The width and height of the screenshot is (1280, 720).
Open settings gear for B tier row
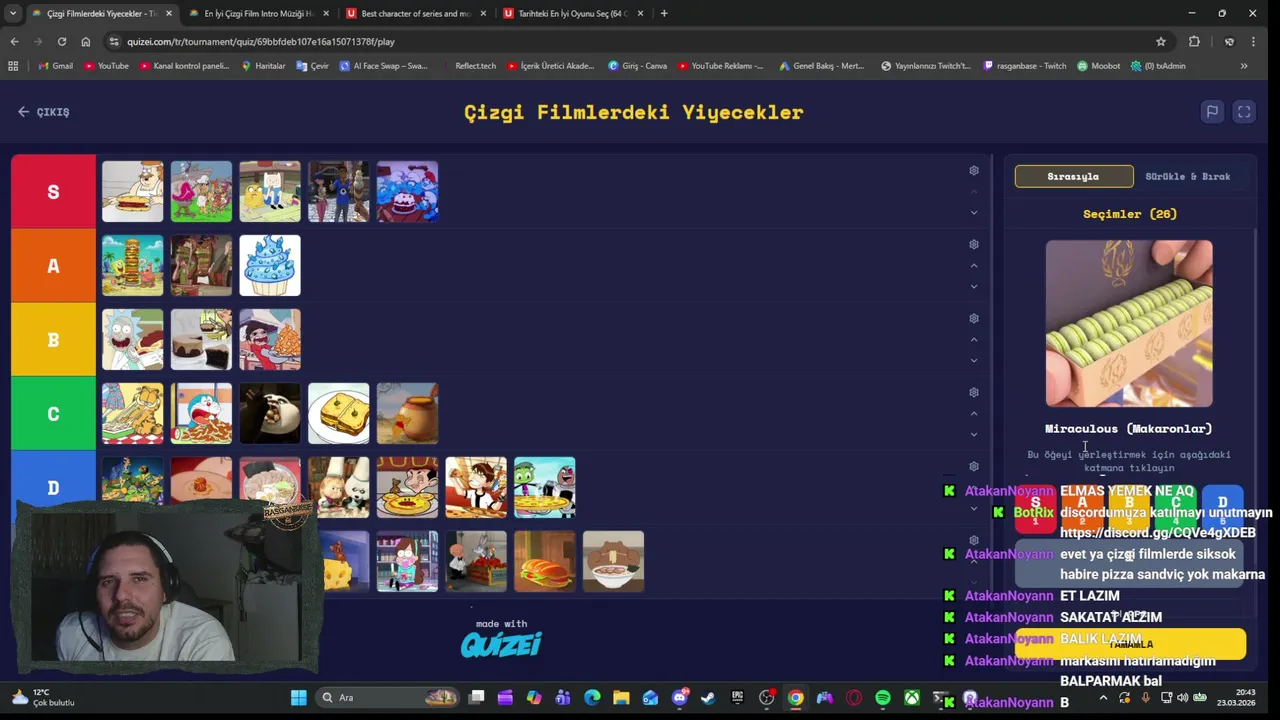coord(974,319)
